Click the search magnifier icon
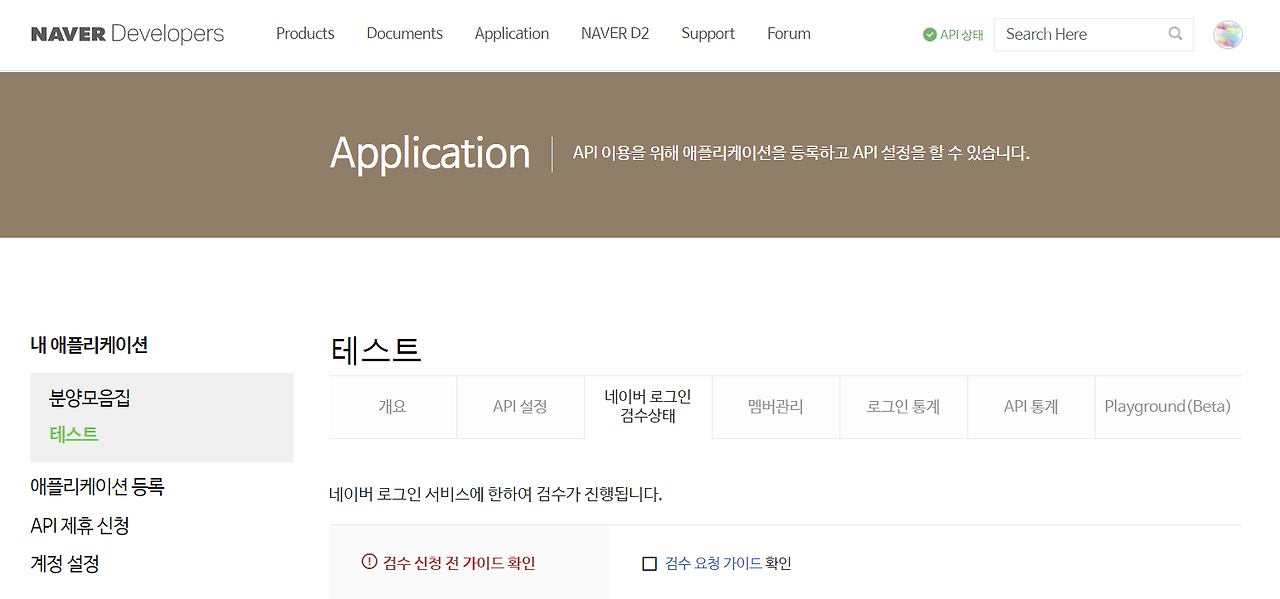Screen dimensions: 1280x599 click(1174, 33)
